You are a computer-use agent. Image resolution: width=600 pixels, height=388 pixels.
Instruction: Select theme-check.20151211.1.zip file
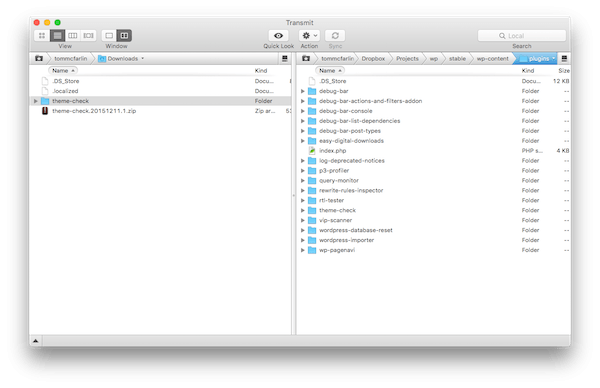(x=94, y=111)
